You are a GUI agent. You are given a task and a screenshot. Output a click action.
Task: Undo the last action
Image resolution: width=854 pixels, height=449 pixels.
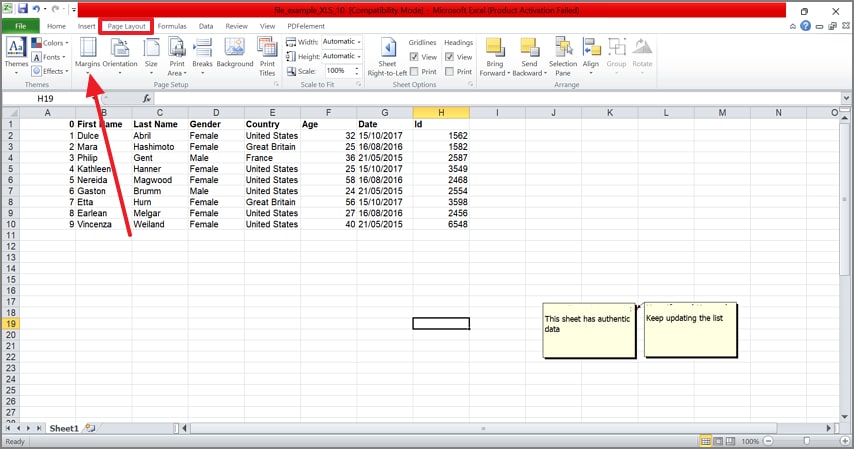tap(36, 9)
